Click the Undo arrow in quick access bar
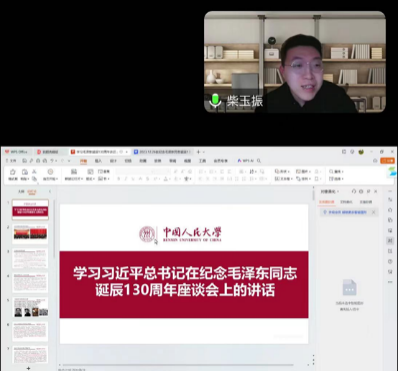 click(52, 161)
